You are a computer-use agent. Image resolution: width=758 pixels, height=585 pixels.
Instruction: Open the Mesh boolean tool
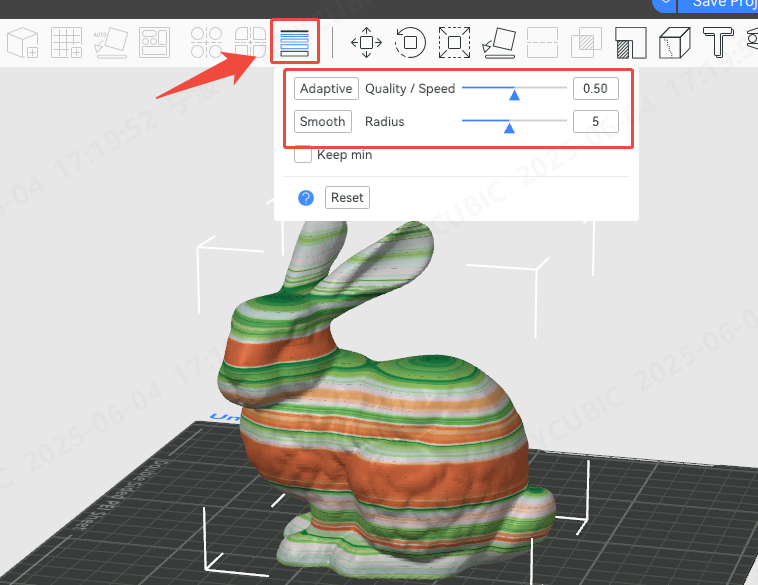586,43
